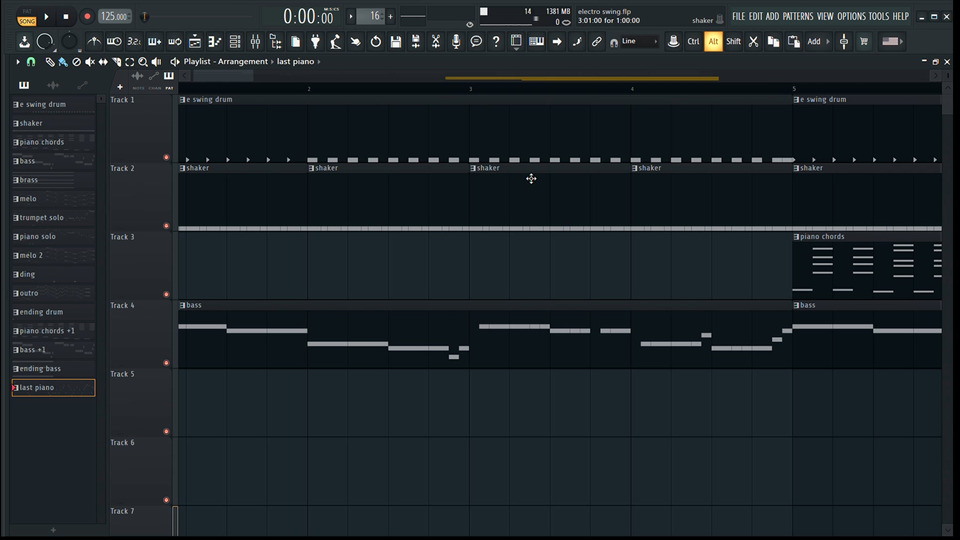The width and height of the screenshot is (960, 540).
Task: Open the FILE menu
Action: point(738,17)
